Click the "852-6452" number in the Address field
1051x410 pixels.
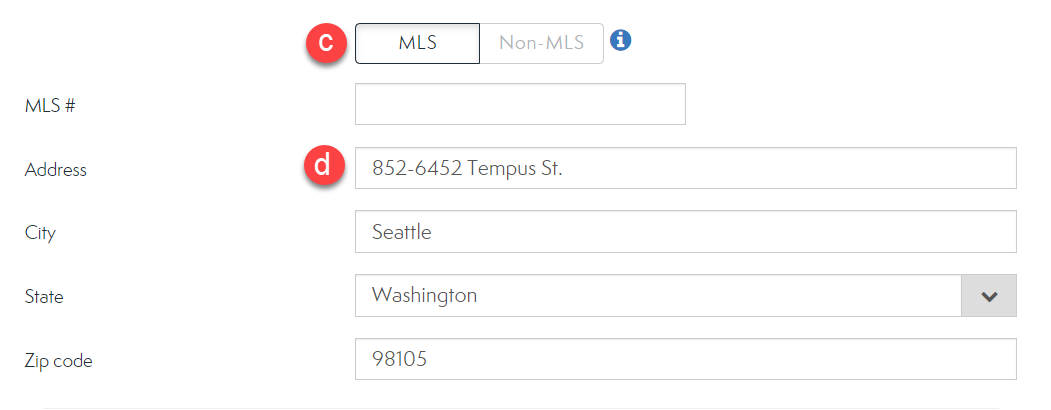(x=416, y=168)
